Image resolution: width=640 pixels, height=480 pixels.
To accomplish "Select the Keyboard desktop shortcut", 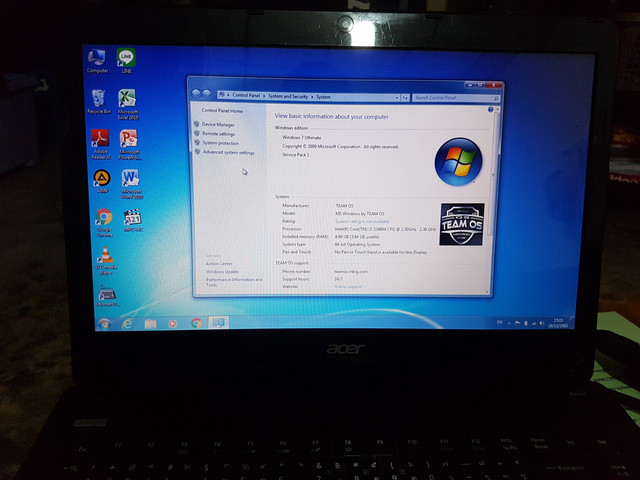I will coord(108,296).
